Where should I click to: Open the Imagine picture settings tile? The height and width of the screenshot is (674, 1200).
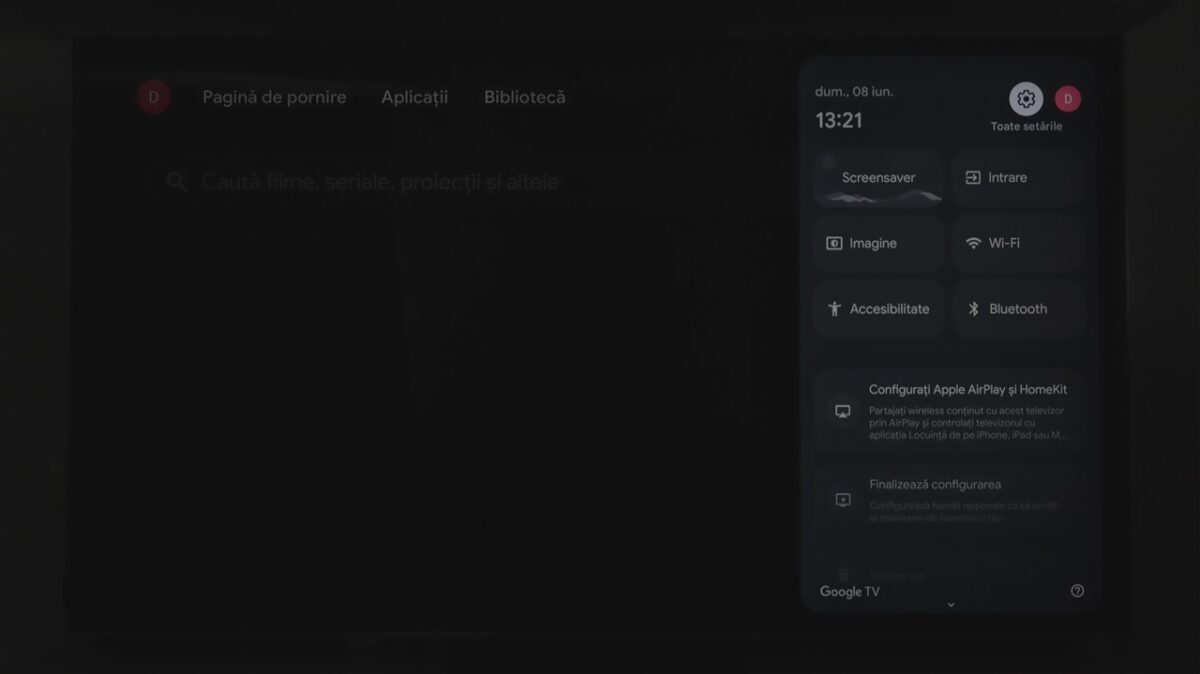(878, 243)
